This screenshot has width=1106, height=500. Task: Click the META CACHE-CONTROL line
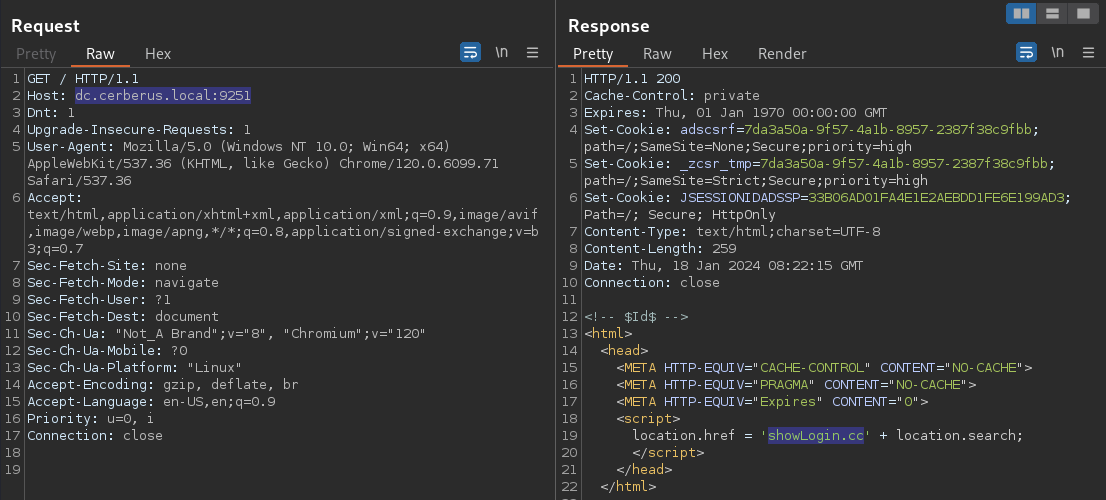[824, 367]
